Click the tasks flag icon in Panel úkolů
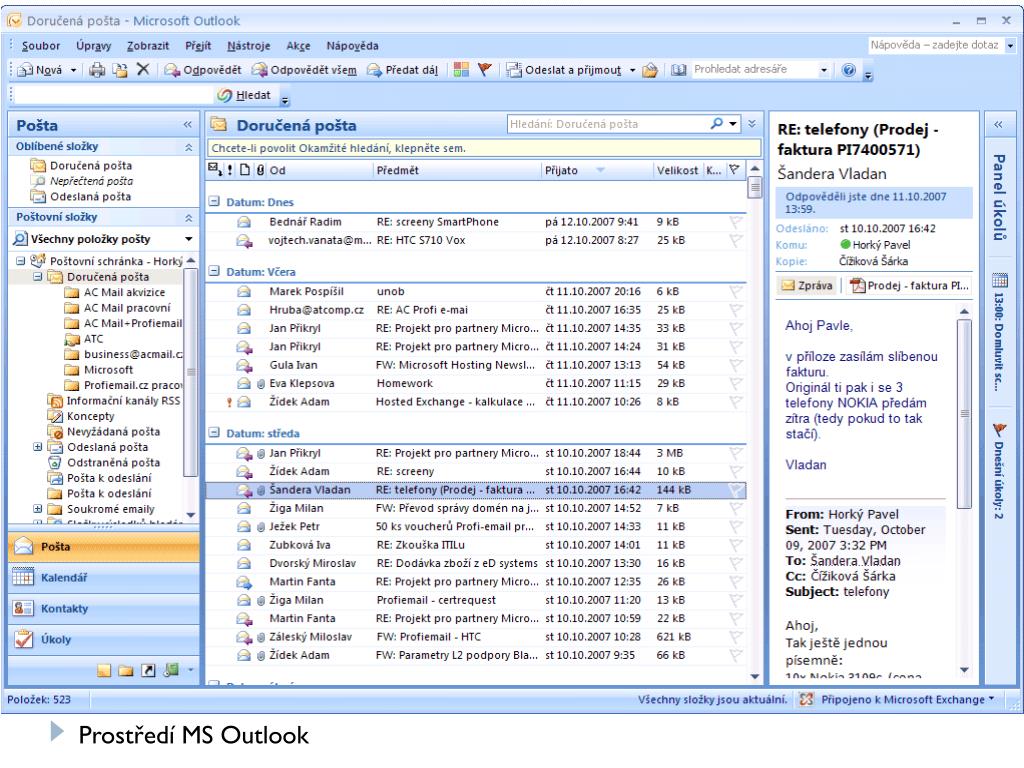This screenshot has height=768, width=1024. pos(1000,430)
